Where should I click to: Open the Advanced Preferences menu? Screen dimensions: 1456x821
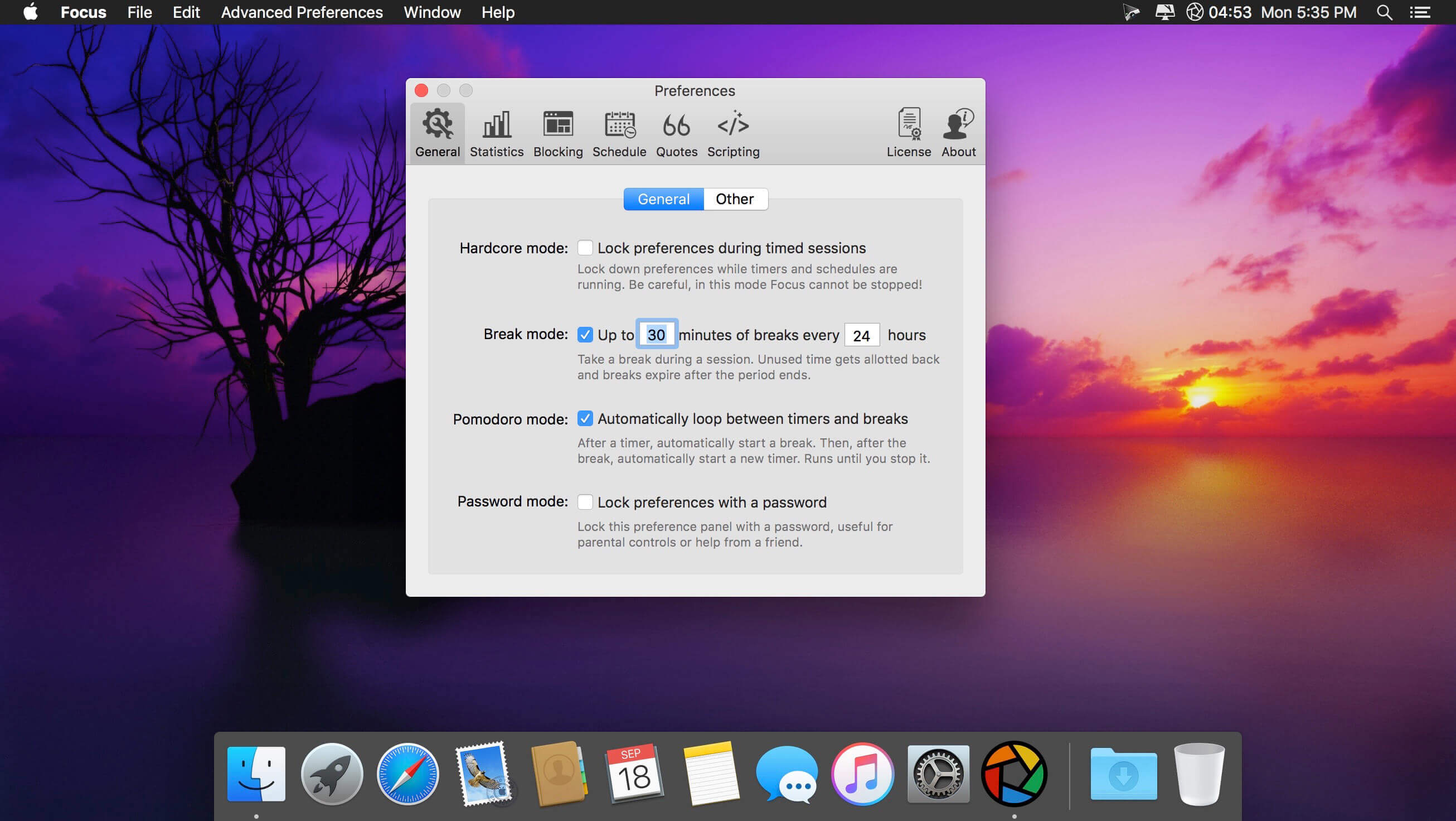pos(302,12)
